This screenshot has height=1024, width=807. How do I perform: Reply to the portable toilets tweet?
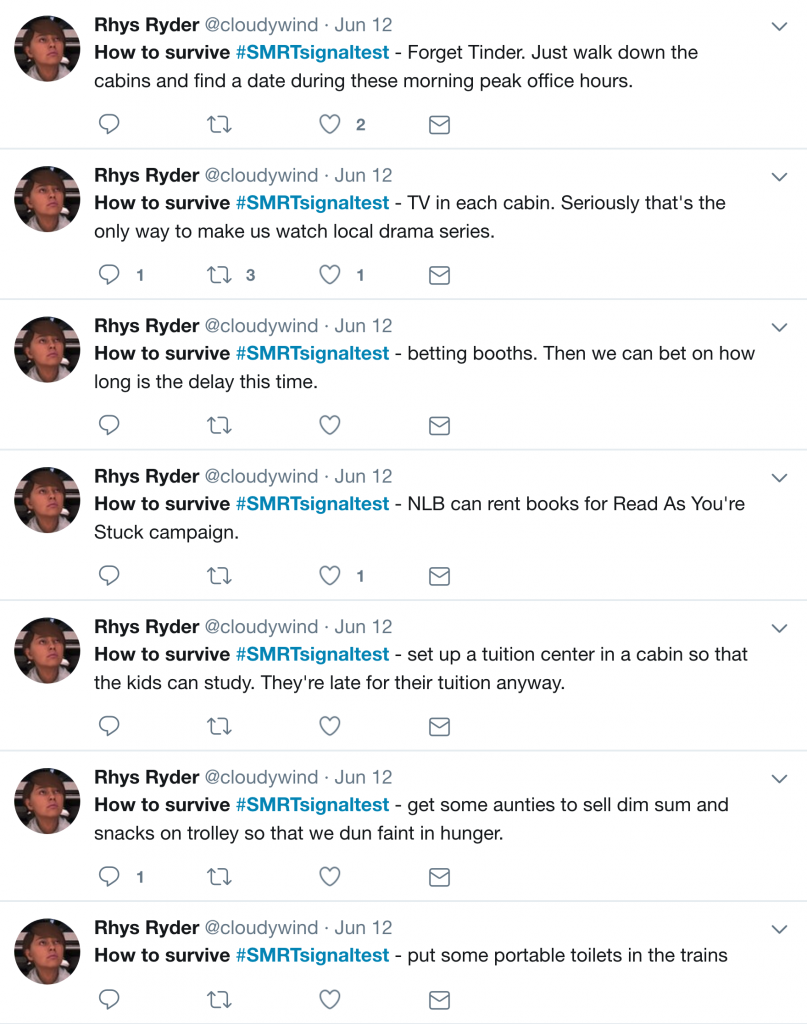110,999
